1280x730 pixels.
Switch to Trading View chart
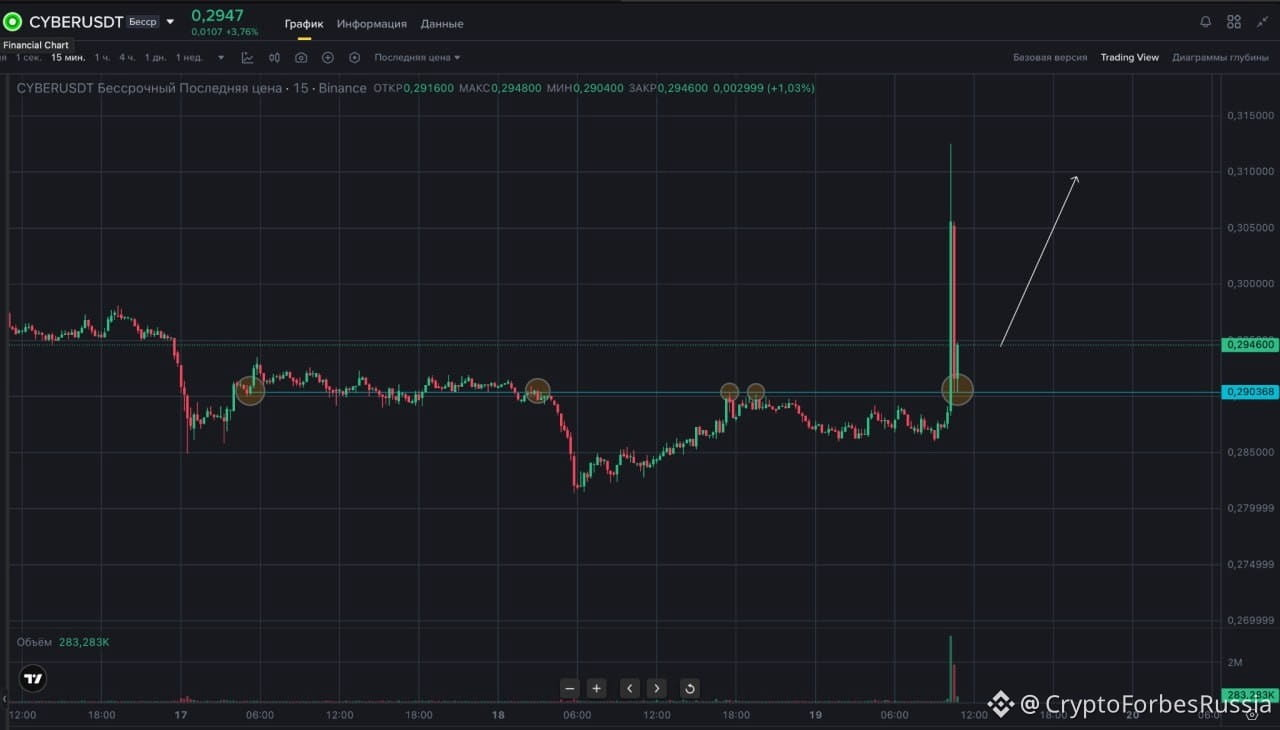click(x=1130, y=57)
